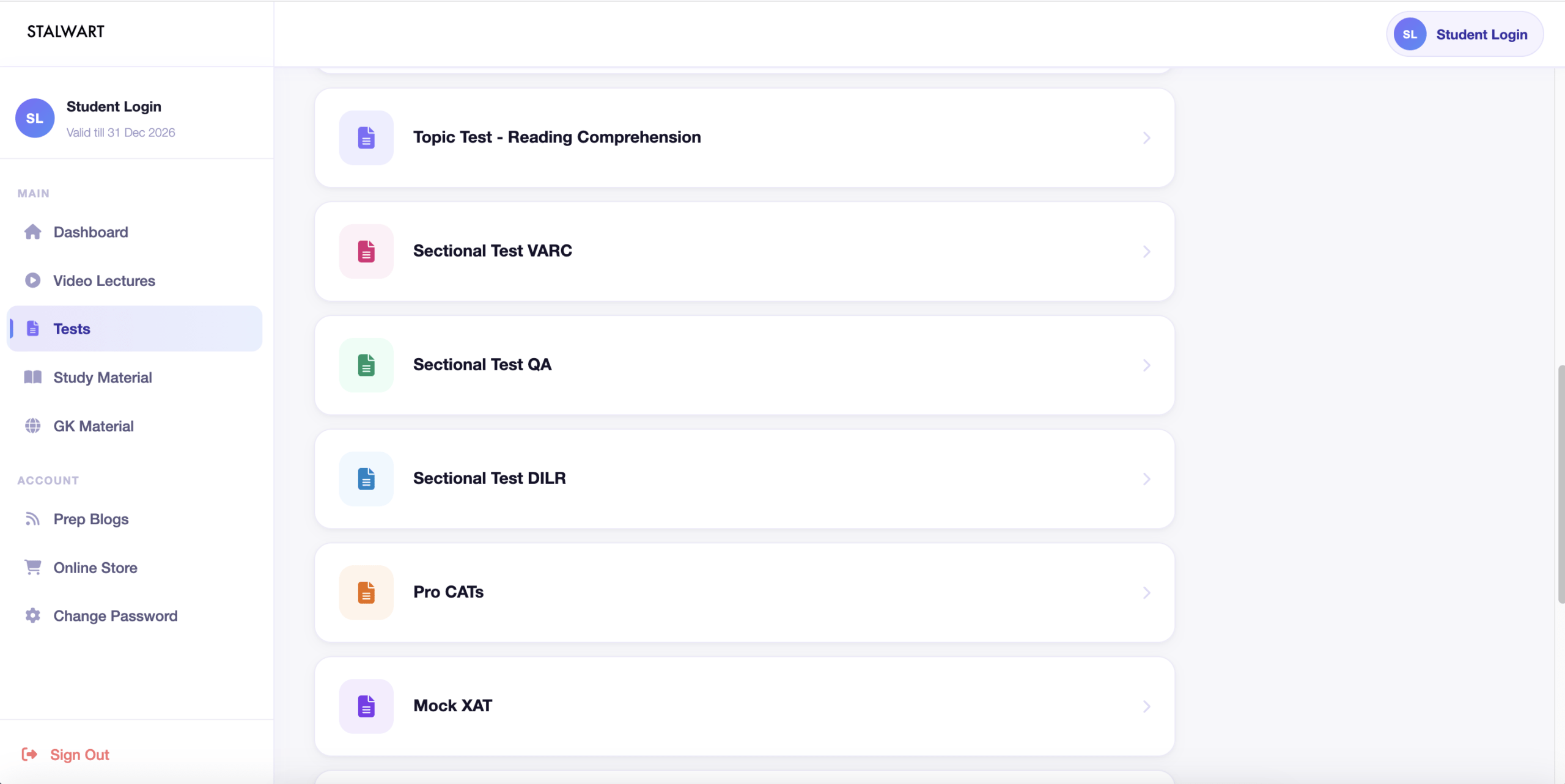
Task: Click the page vertical scrollbar thumb
Action: pyautogui.click(x=1561, y=484)
